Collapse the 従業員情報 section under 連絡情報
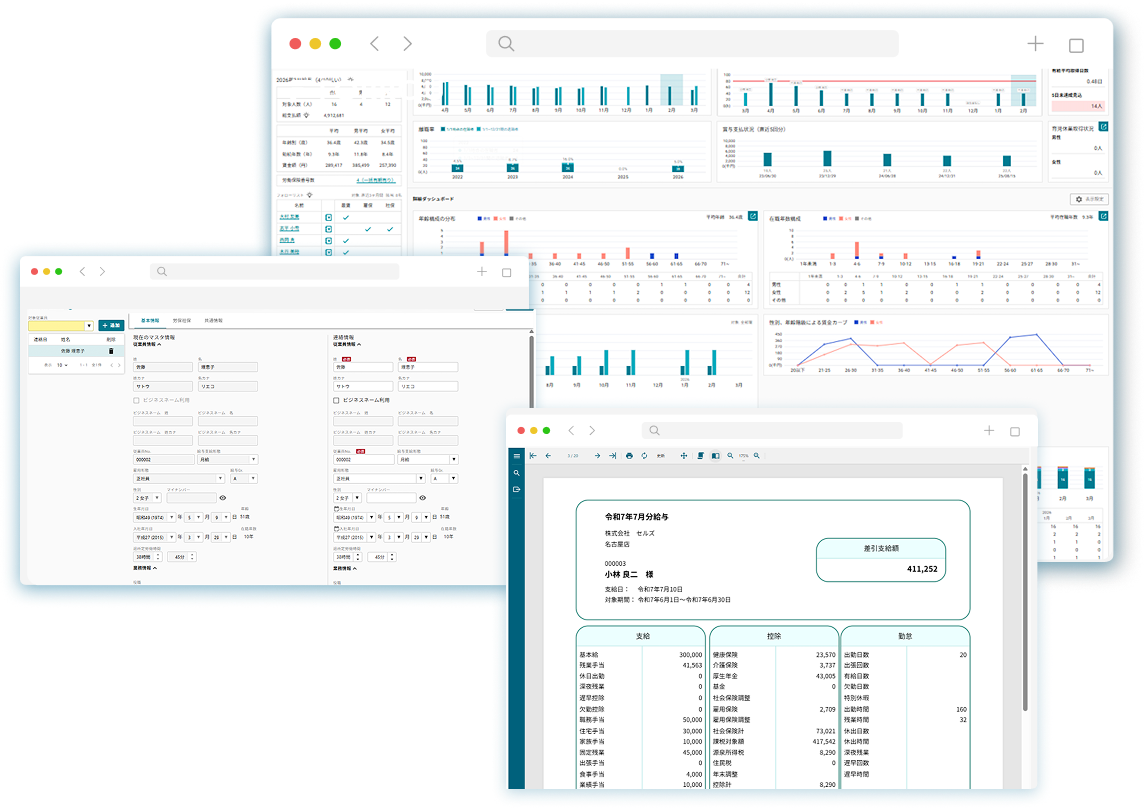This screenshot has height=809, width=1148. click(x=358, y=344)
